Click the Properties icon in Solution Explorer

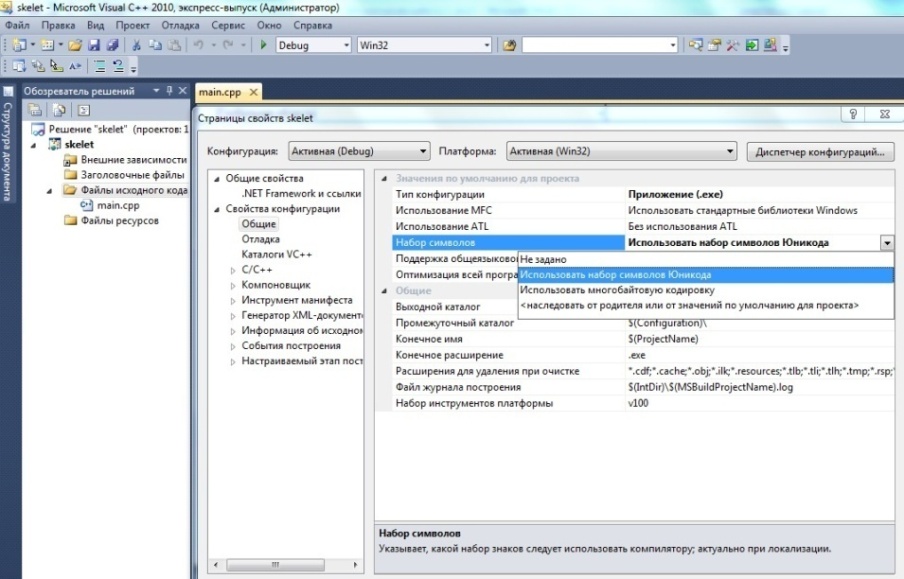(35, 110)
